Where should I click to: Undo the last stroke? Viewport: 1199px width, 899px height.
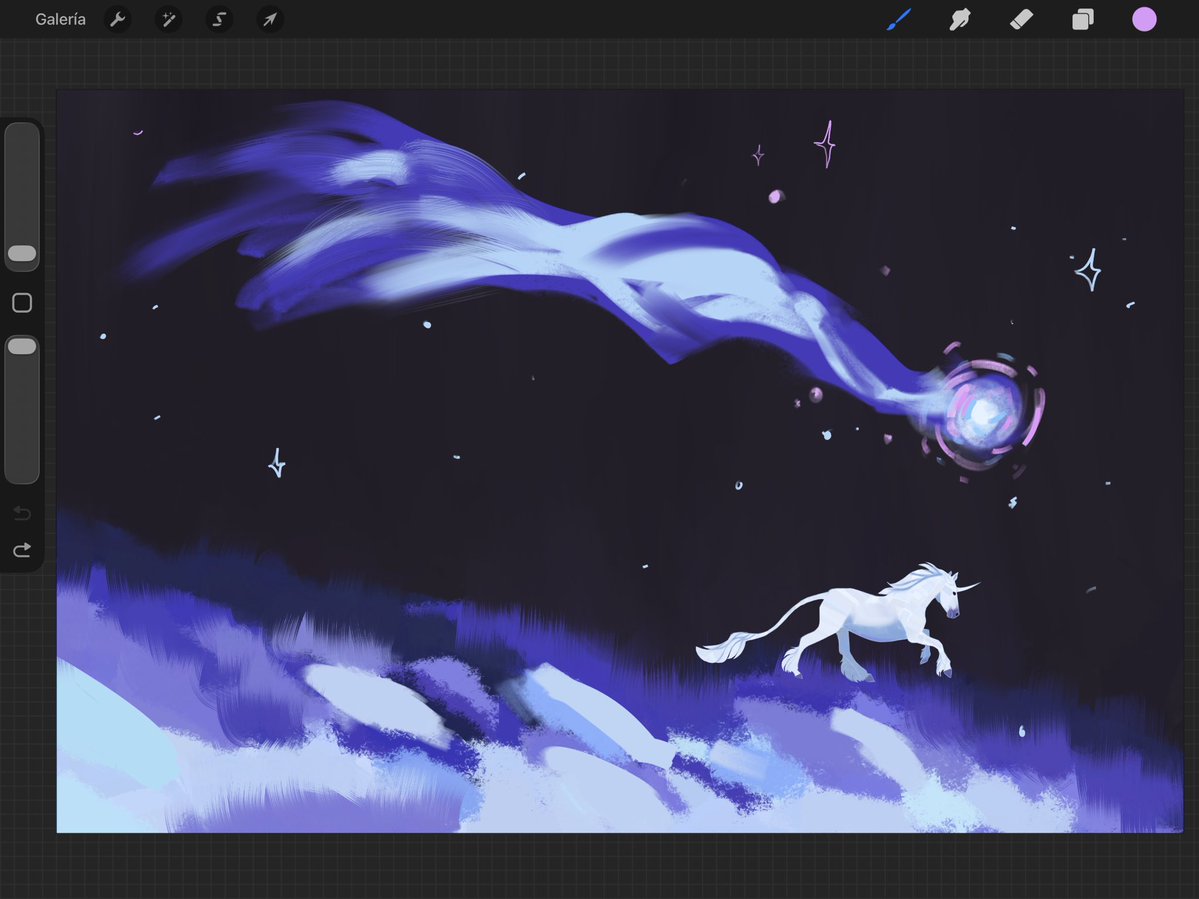pyautogui.click(x=22, y=513)
